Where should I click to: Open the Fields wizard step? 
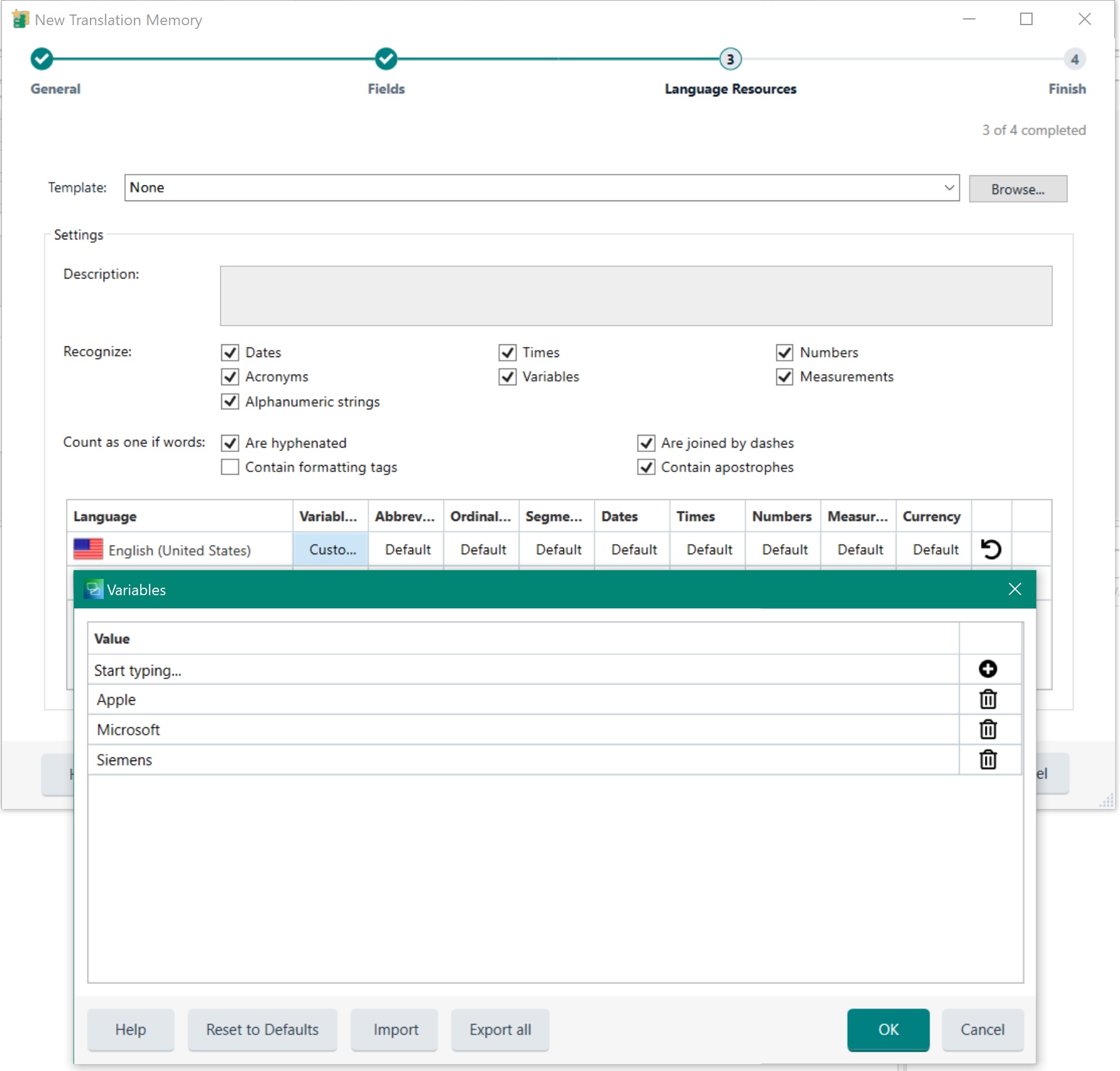coord(386,59)
